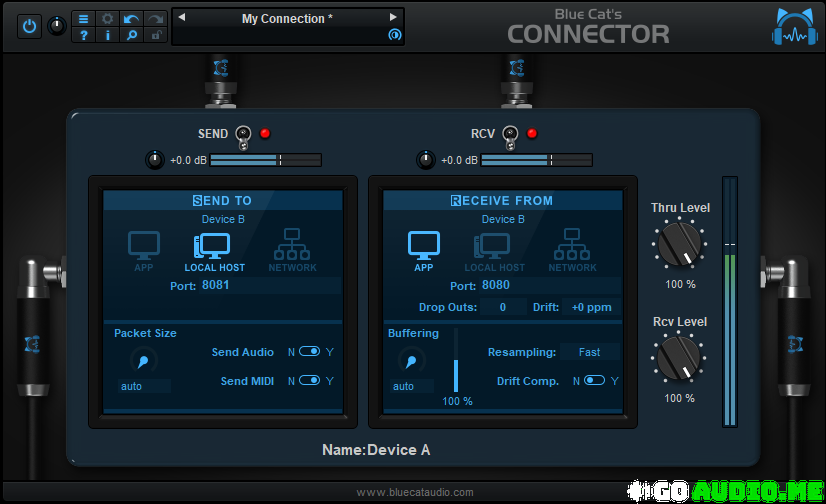Screen dimensions: 826x504
Task: Toggle the plugin power bypass button
Action: [29, 27]
